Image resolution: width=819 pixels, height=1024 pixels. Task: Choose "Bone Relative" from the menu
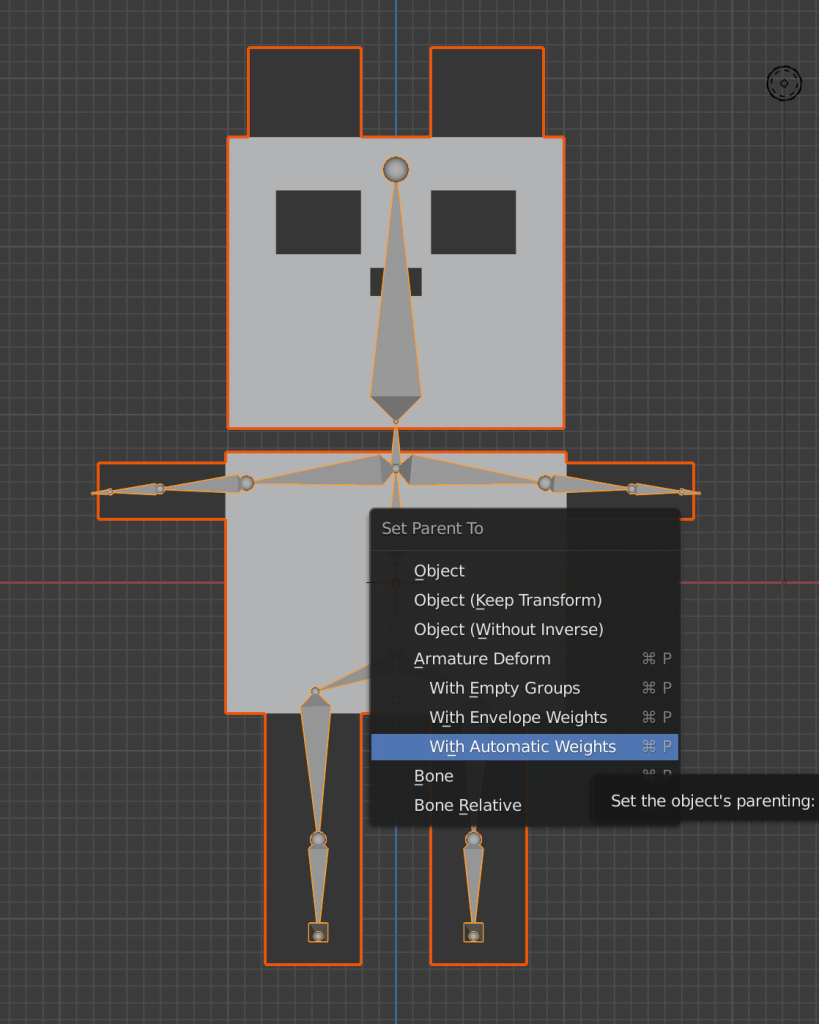click(467, 804)
